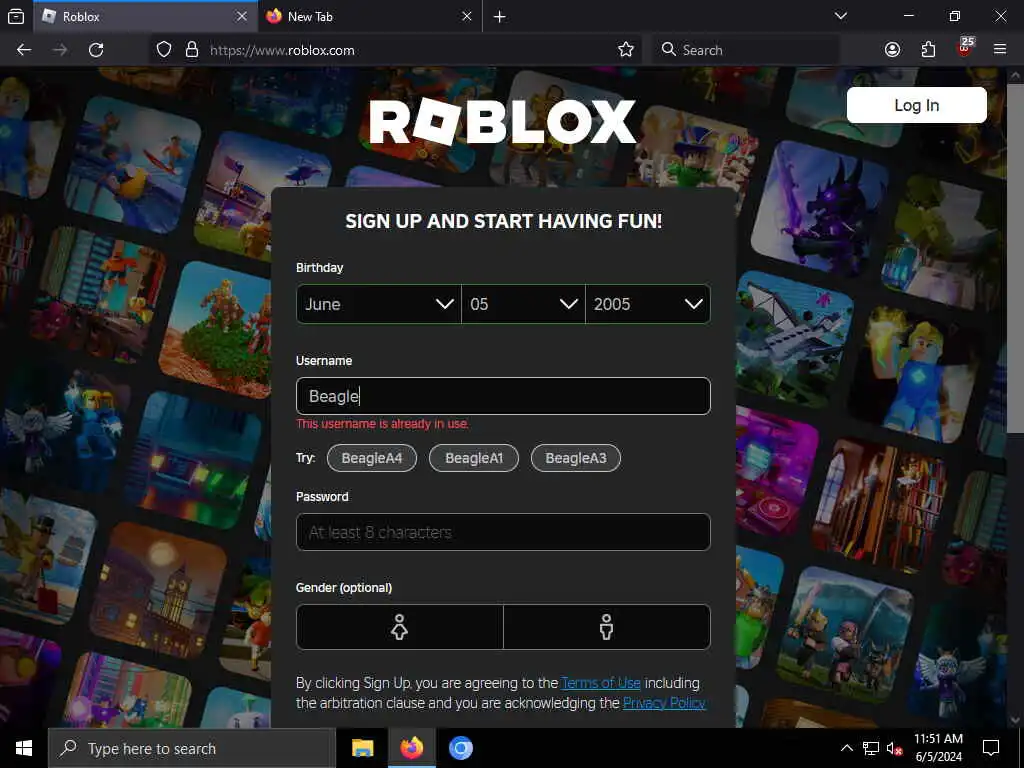Open the taskbar clock showing 11:51 AM
Screen dimensions: 1024x768
tap(938, 748)
